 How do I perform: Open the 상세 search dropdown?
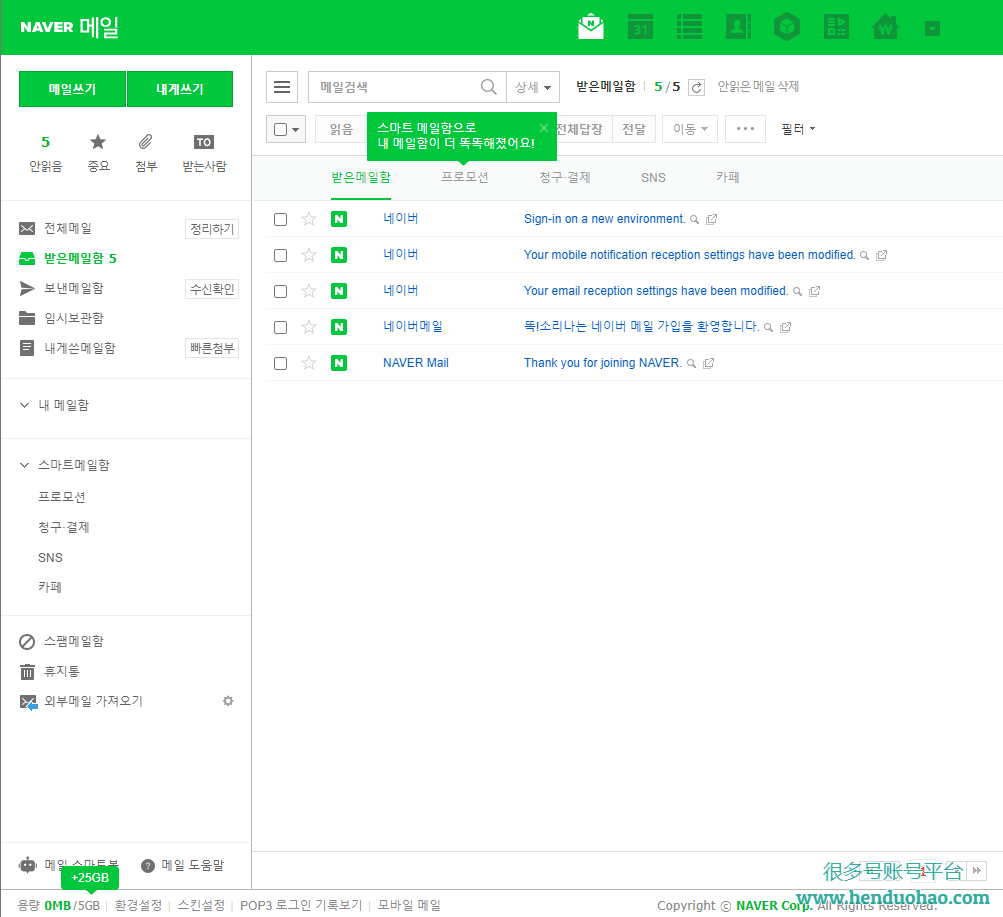[532, 87]
